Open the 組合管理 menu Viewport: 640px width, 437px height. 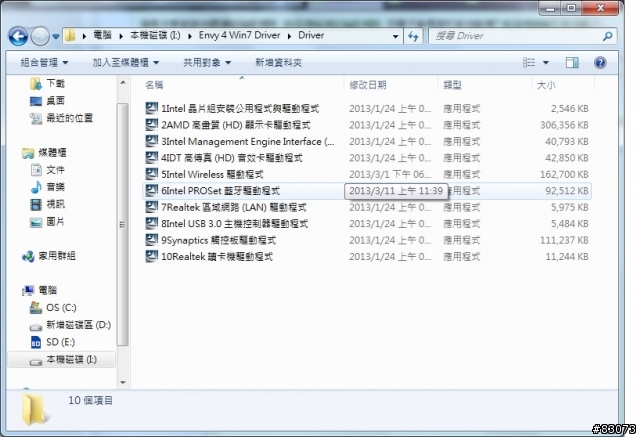pos(44,62)
